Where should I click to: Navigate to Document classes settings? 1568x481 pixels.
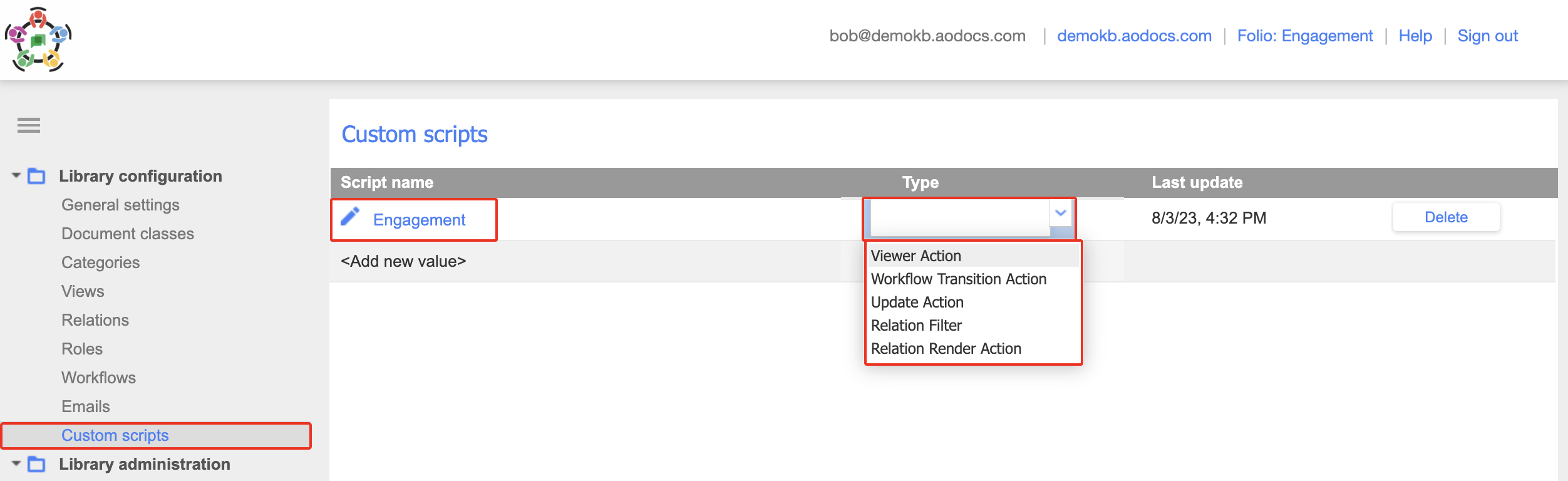coord(127,234)
